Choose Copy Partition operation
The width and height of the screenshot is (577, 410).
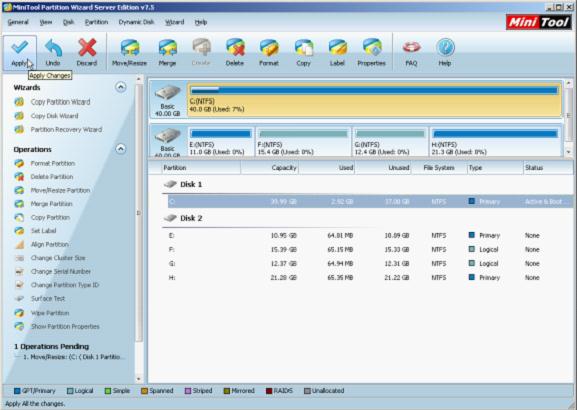50,218
